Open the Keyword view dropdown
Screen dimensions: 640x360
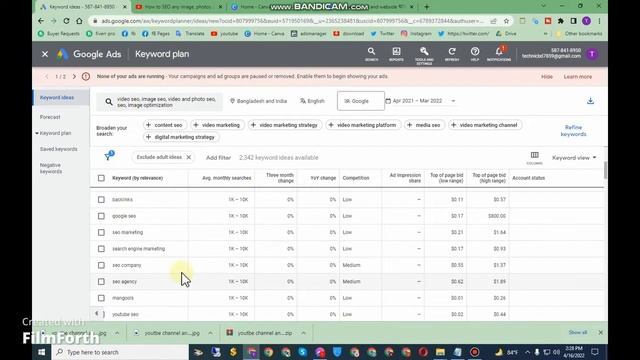pos(574,158)
